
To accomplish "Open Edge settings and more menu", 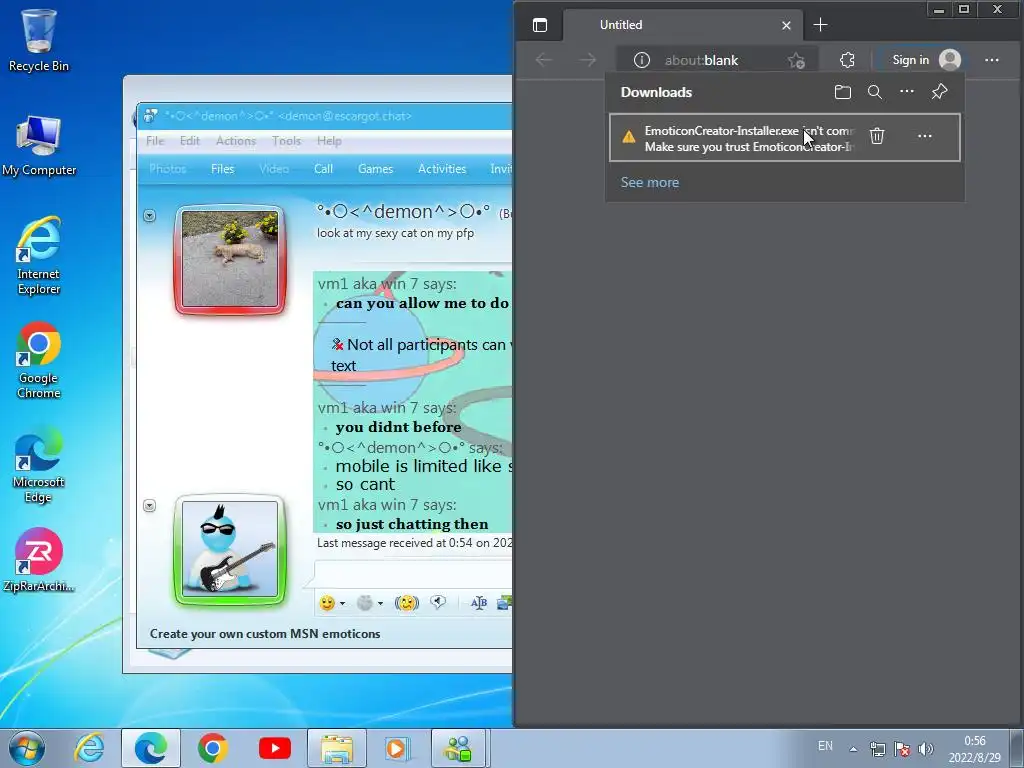I will coord(991,60).
